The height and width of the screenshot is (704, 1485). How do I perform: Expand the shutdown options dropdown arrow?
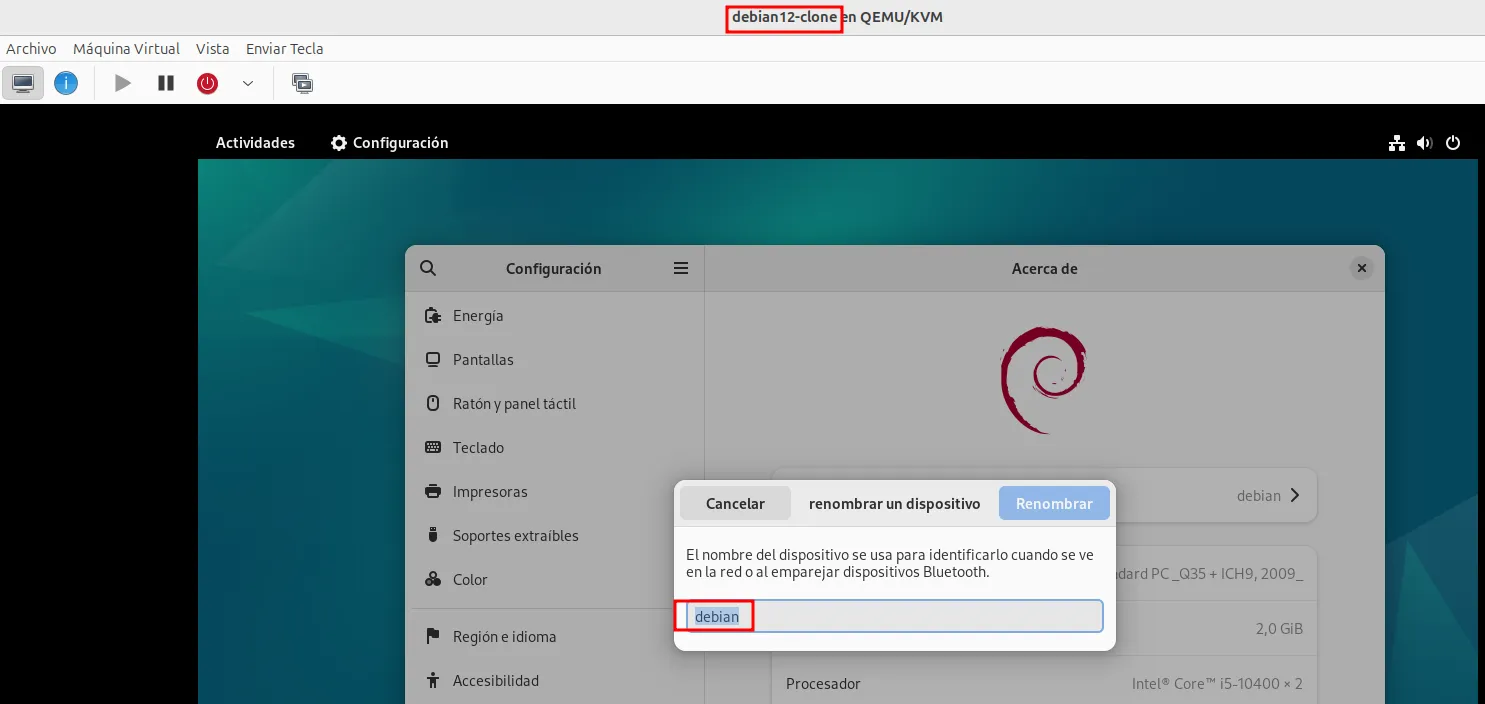pyautogui.click(x=248, y=83)
